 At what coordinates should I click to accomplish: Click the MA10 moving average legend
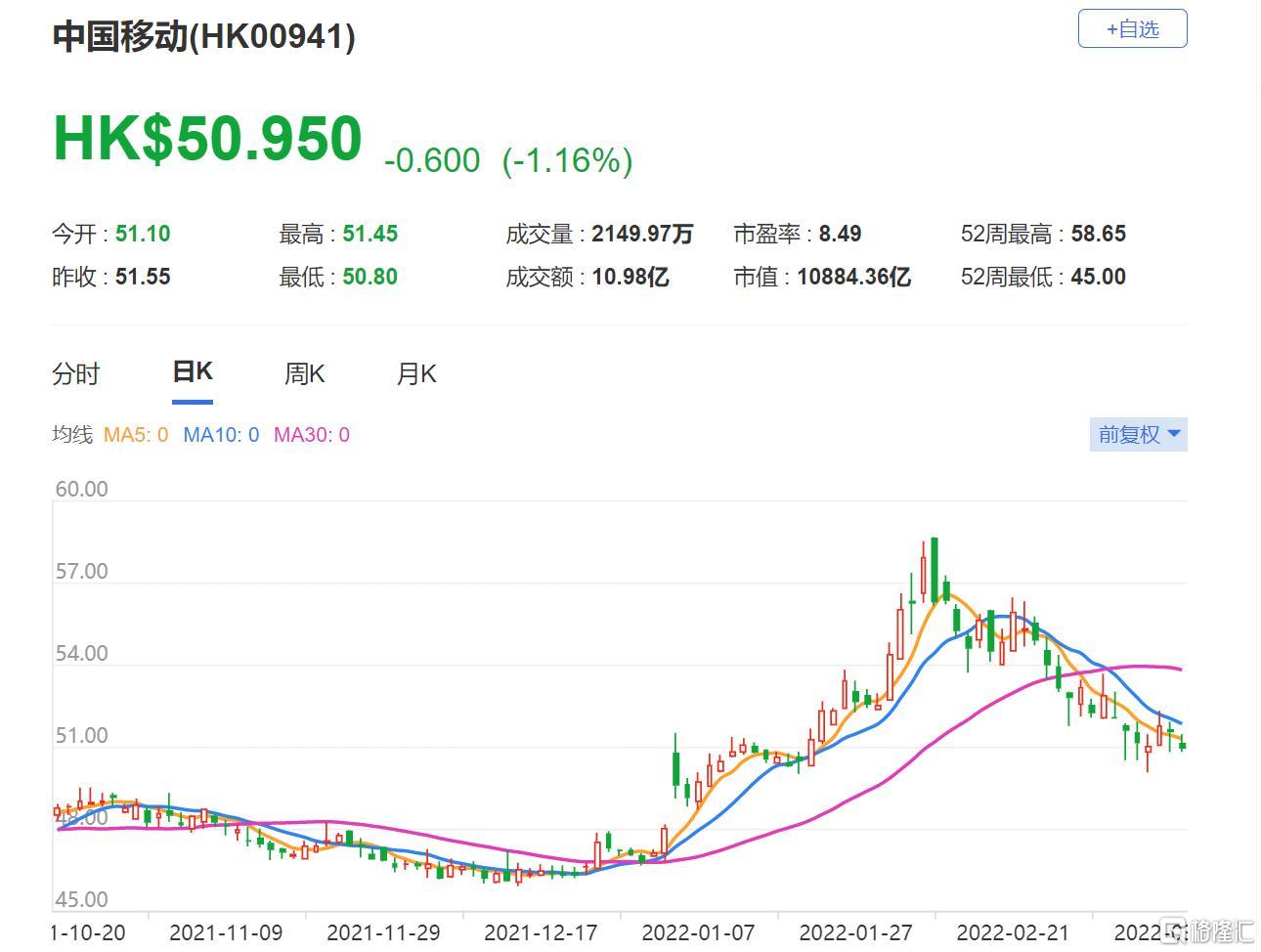tap(221, 435)
